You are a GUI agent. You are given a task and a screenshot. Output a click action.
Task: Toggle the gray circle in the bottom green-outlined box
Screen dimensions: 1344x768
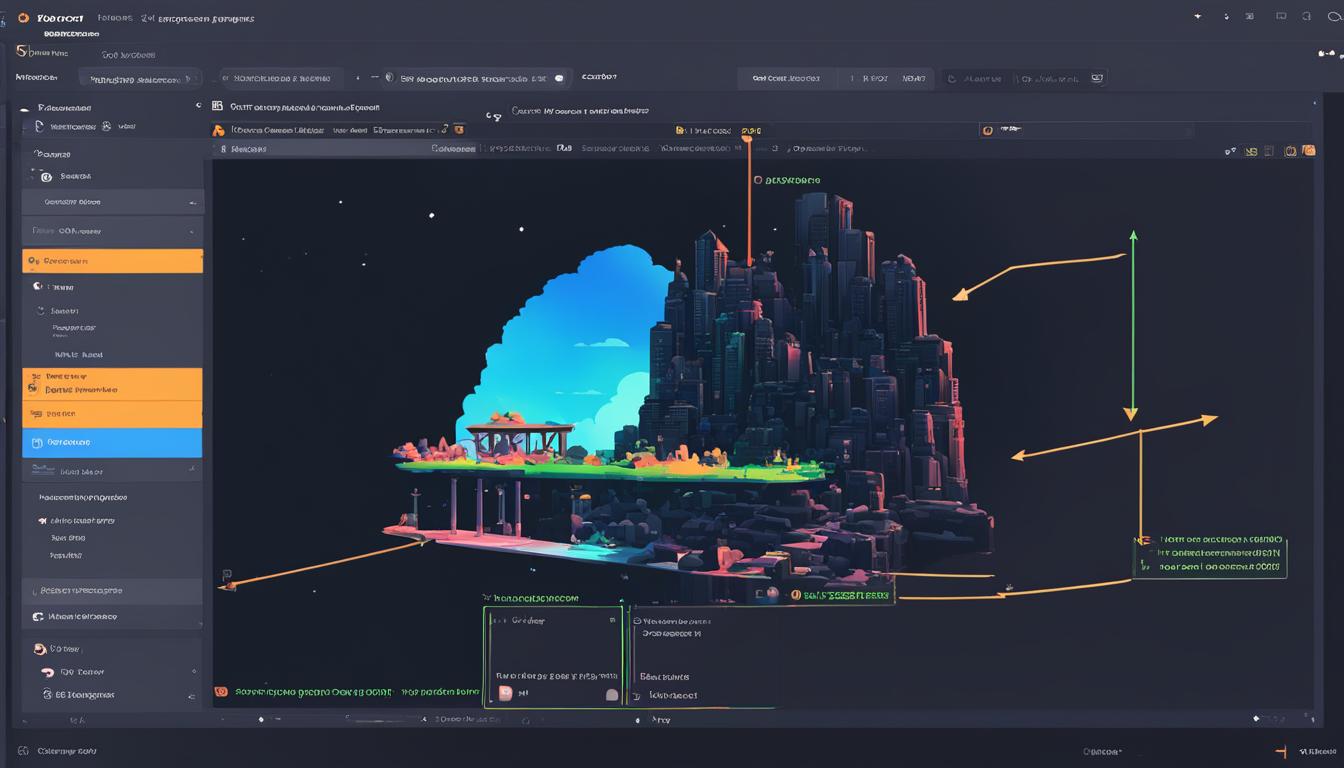click(x=612, y=694)
